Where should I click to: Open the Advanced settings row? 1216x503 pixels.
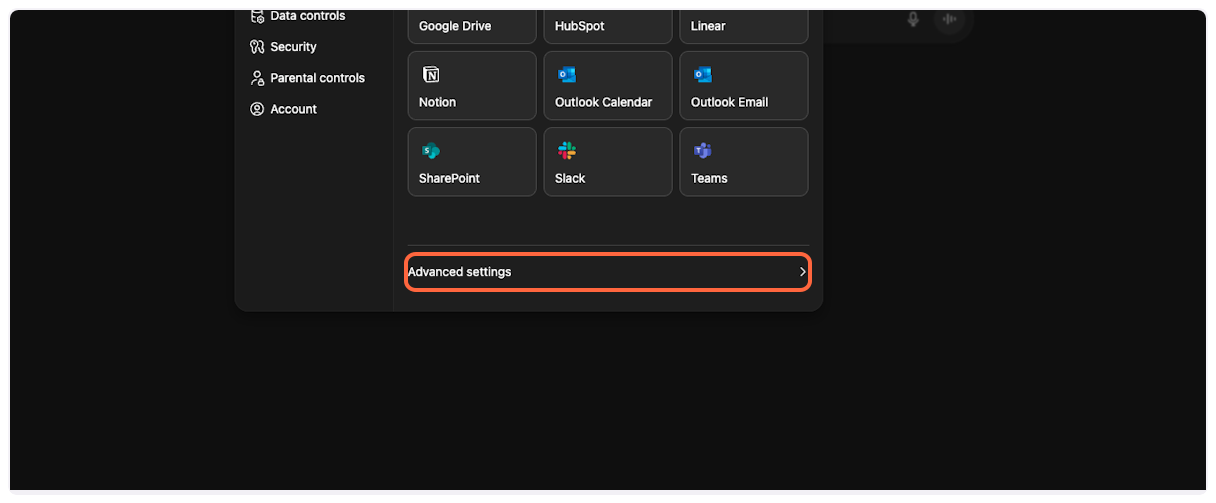[x=608, y=272]
